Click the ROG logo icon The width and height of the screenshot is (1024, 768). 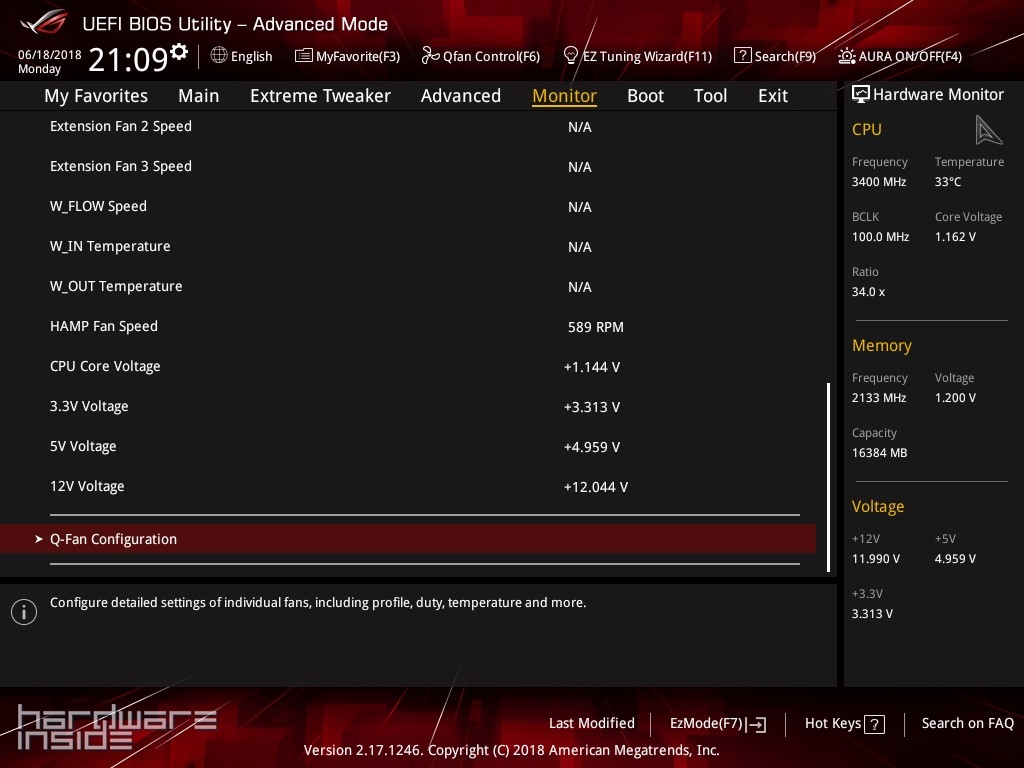[43, 23]
